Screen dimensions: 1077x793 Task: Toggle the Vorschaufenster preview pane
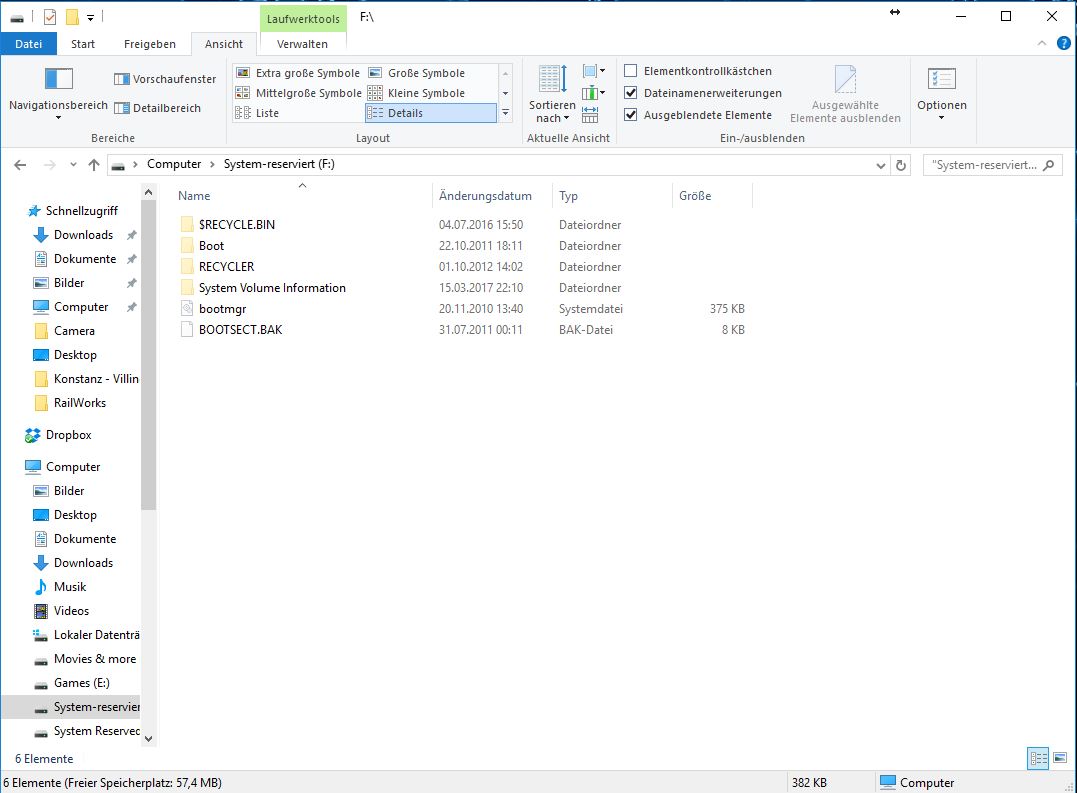coord(165,79)
